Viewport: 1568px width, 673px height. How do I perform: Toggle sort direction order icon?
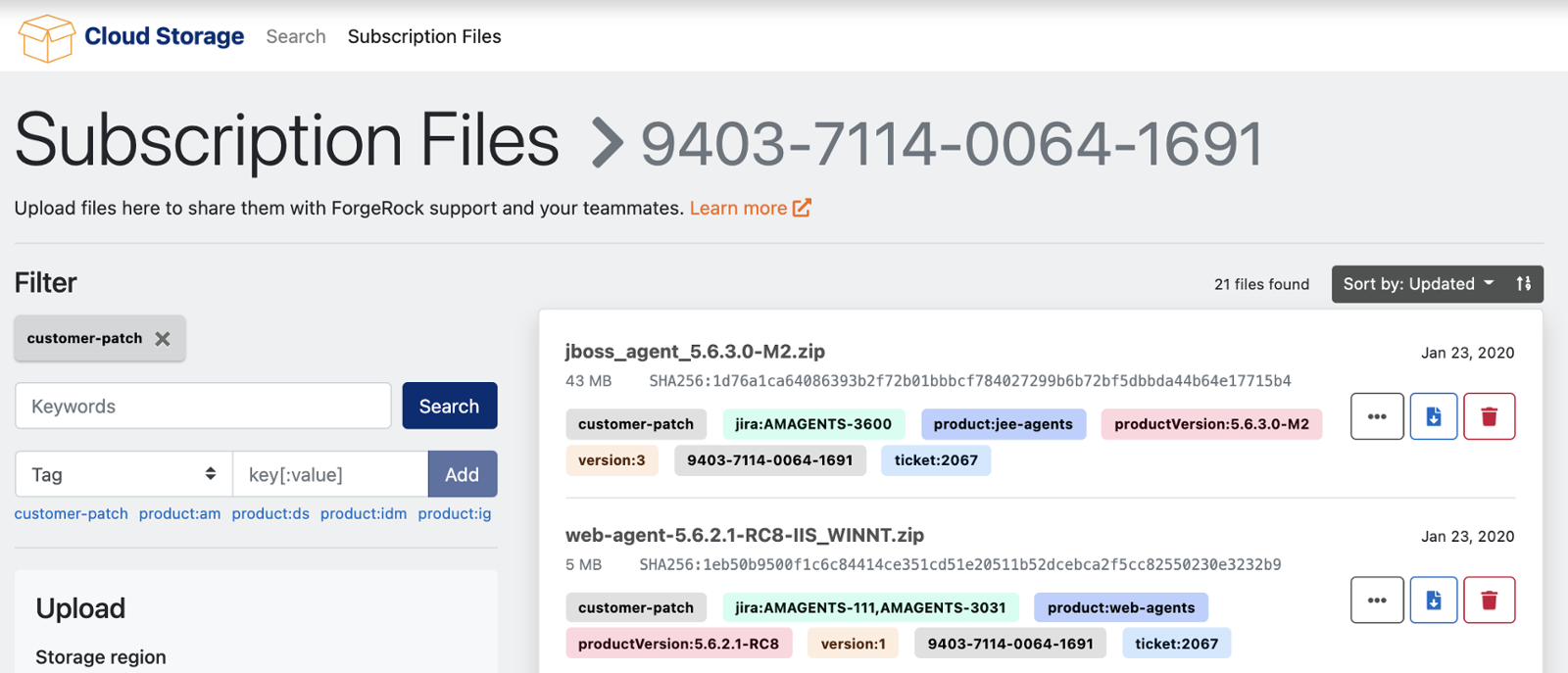(x=1523, y=284)
